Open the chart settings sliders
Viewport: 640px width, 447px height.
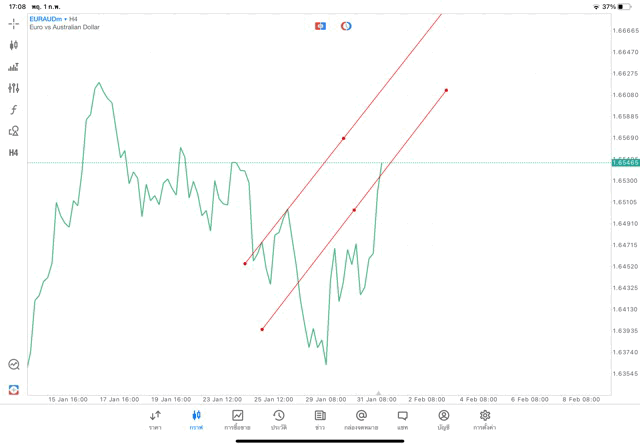pyautogui.click(x=14, y=88)
